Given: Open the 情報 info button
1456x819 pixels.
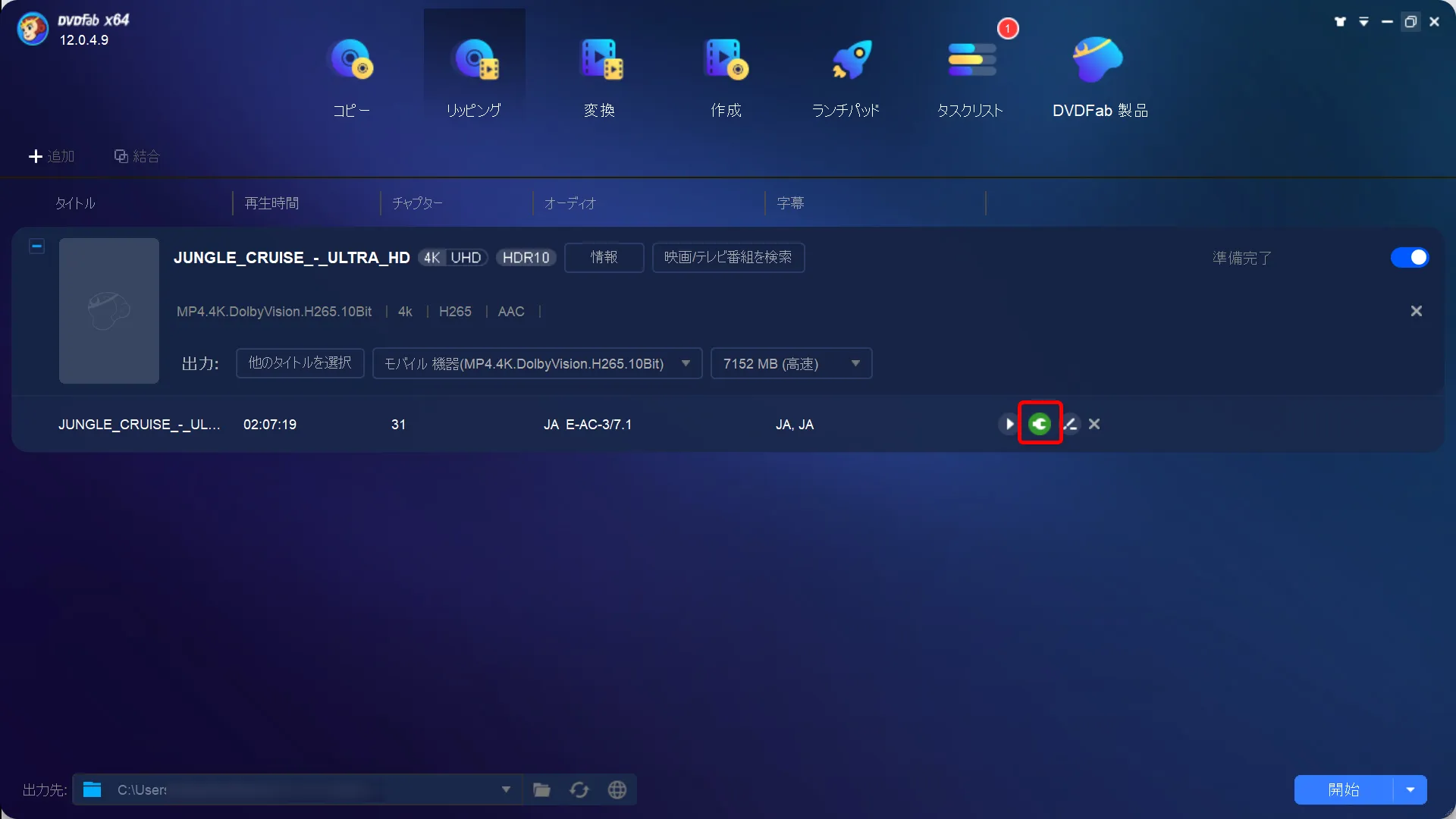Looking at the screenshot, I should tap(604, 258).
